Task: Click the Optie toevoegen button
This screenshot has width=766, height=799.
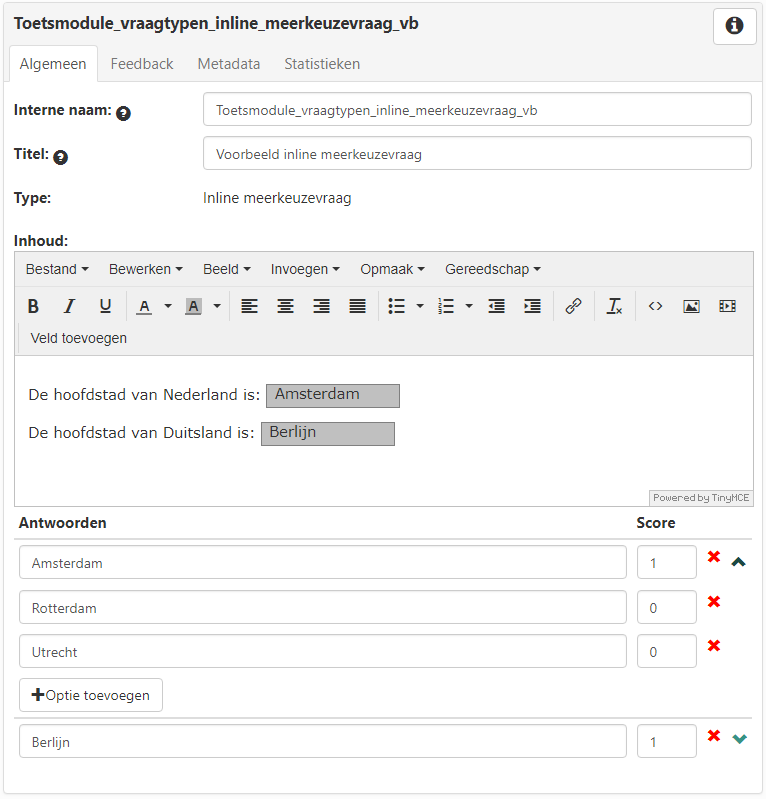Action: (x=91, y=695)
